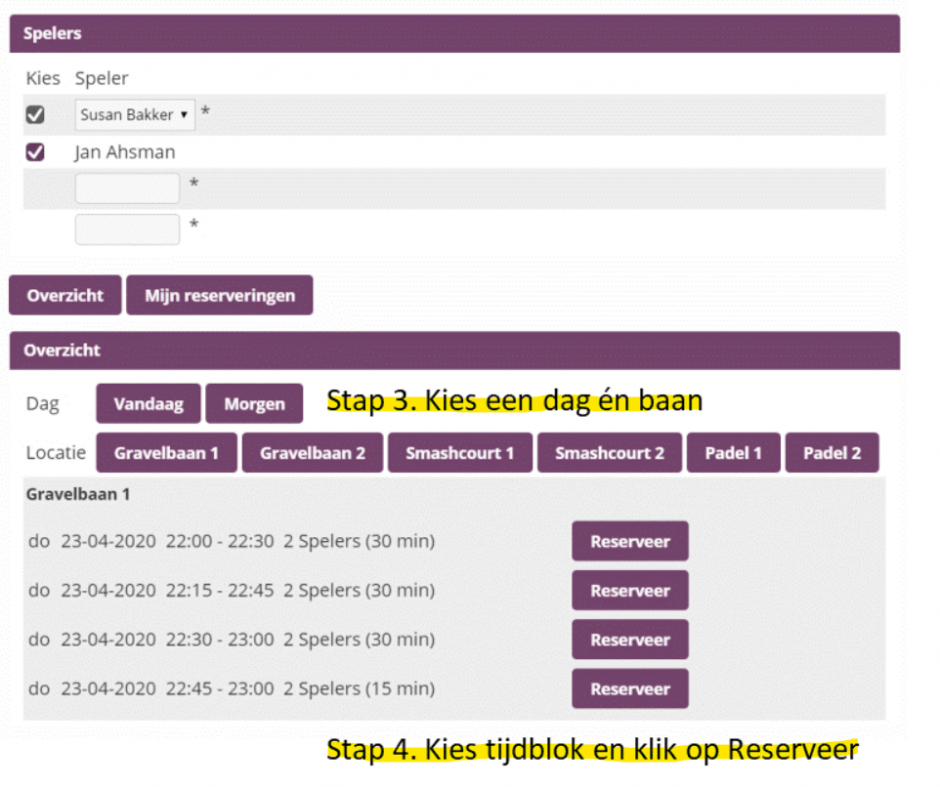
Task: Click the second empty player input field
Action: click(127, 229)
